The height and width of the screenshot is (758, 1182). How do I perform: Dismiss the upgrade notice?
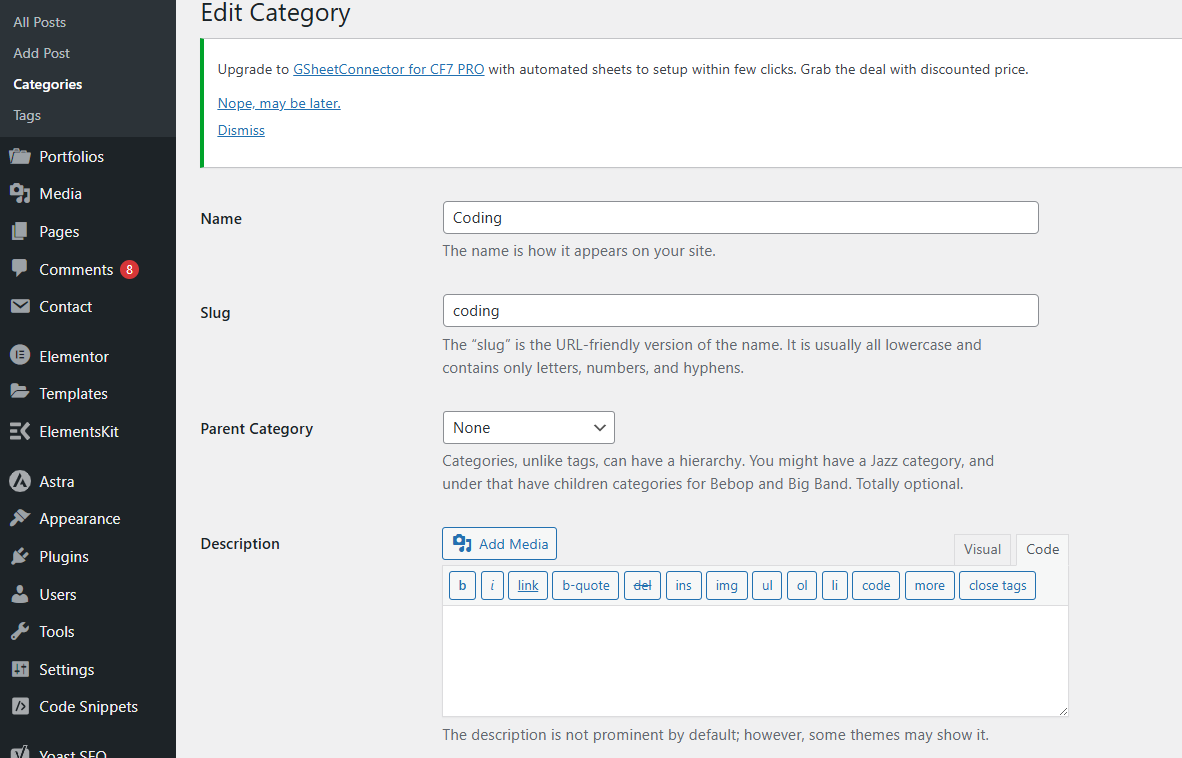(240, 130)
